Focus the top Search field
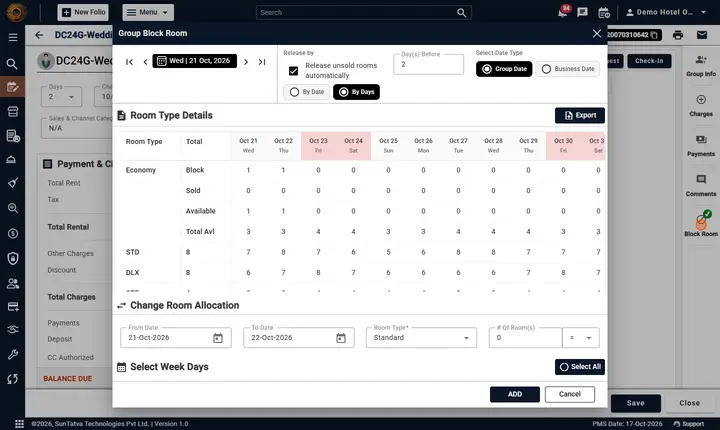The image size is (720, 430). click(x=364, y=12)
